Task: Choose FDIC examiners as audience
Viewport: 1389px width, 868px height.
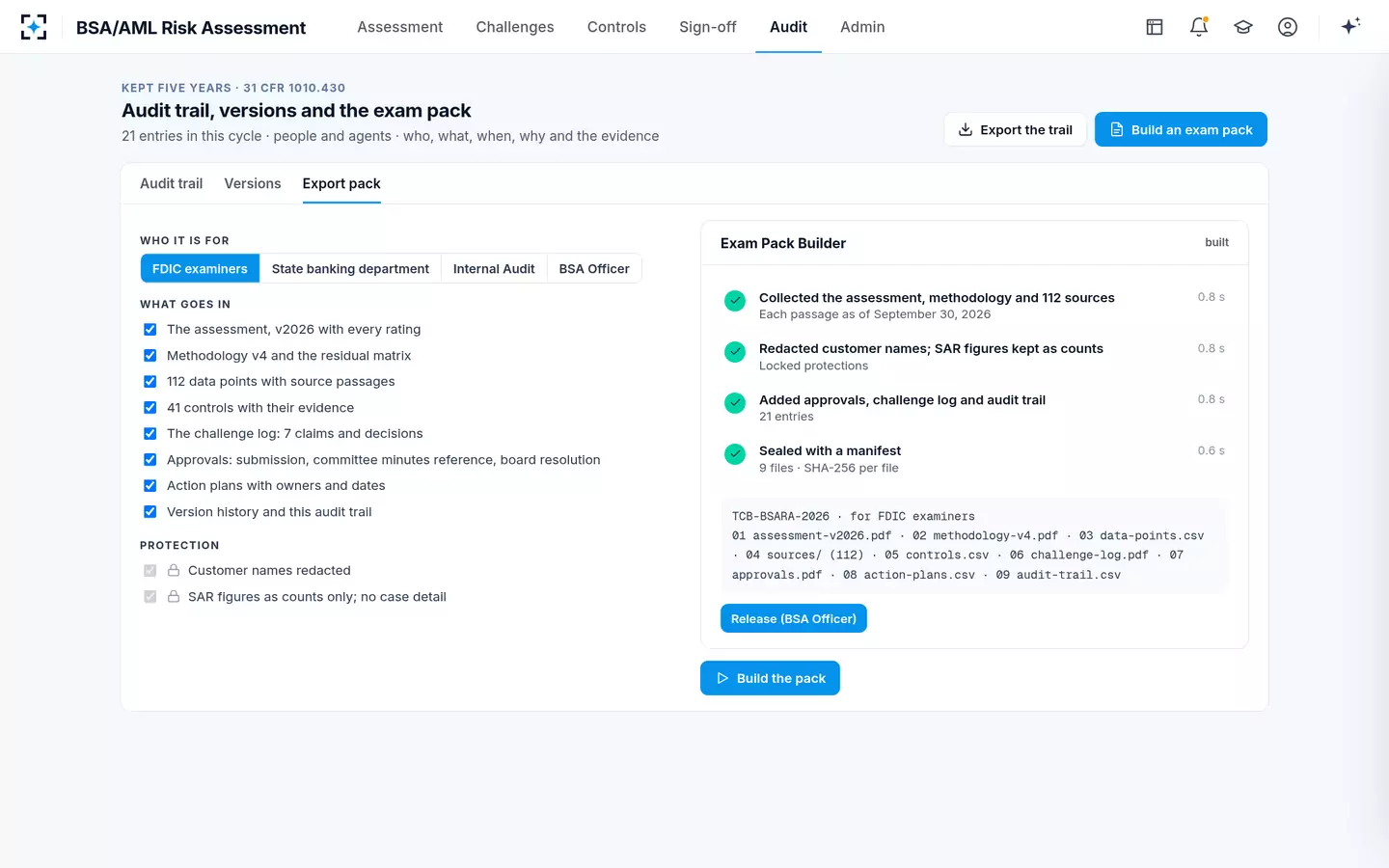Action: tap(200, 269)
